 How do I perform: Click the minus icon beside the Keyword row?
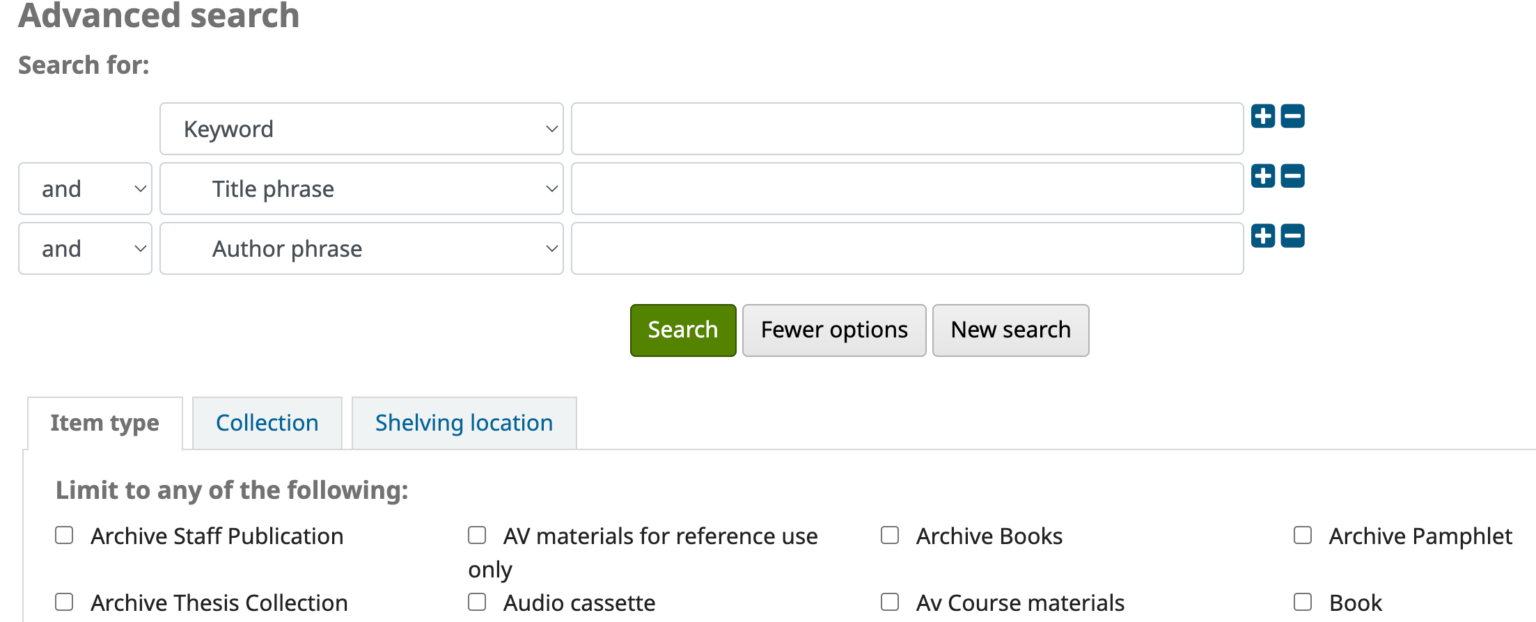1292,116
